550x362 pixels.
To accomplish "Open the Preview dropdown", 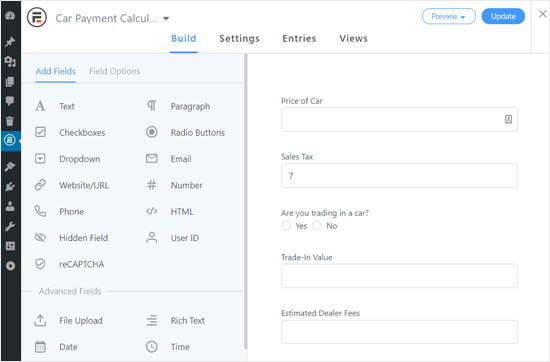I will click(x=449, y=16).
